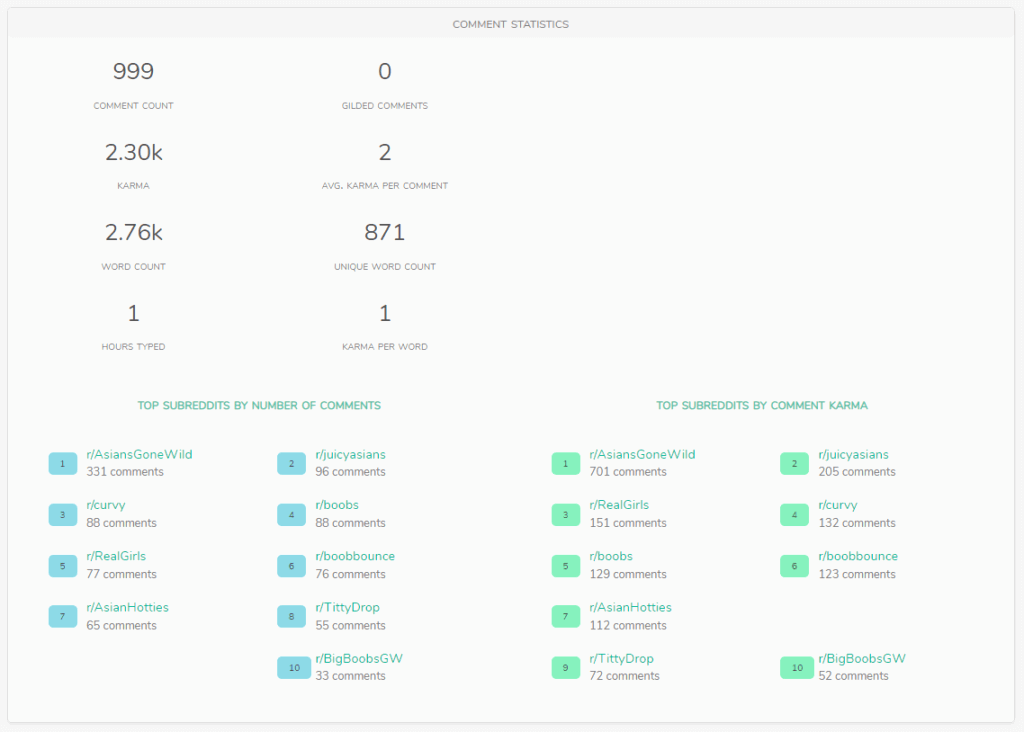The image size is (1024, 732).
Task: Open r/juicyasians link with 205 comments
Action: (x=853, y=454)
